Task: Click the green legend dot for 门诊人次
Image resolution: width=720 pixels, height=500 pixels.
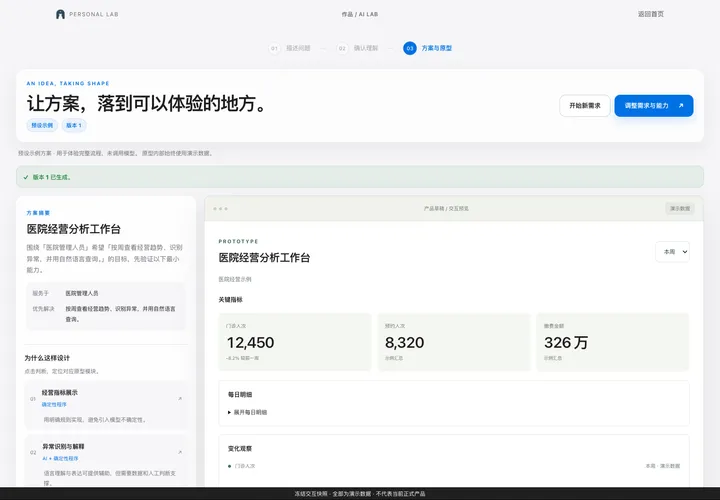Action: (x=229, y=466)
